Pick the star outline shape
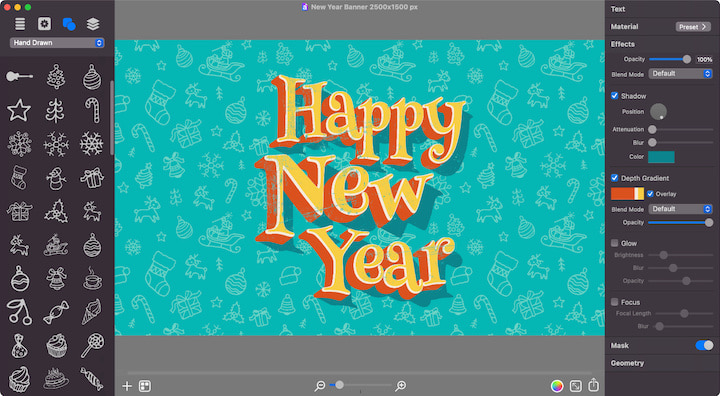This screenshot has width=720, height=396. [19, 110]
